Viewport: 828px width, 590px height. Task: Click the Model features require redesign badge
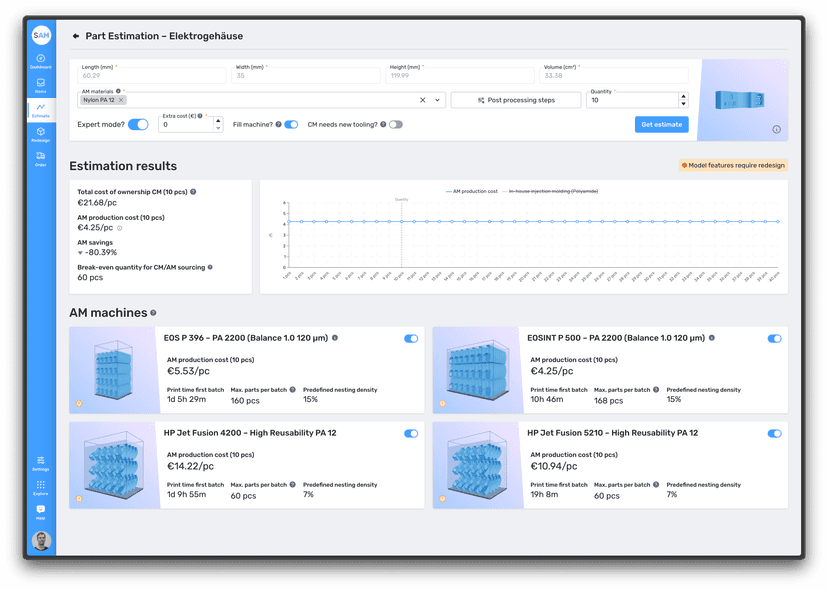733,165
